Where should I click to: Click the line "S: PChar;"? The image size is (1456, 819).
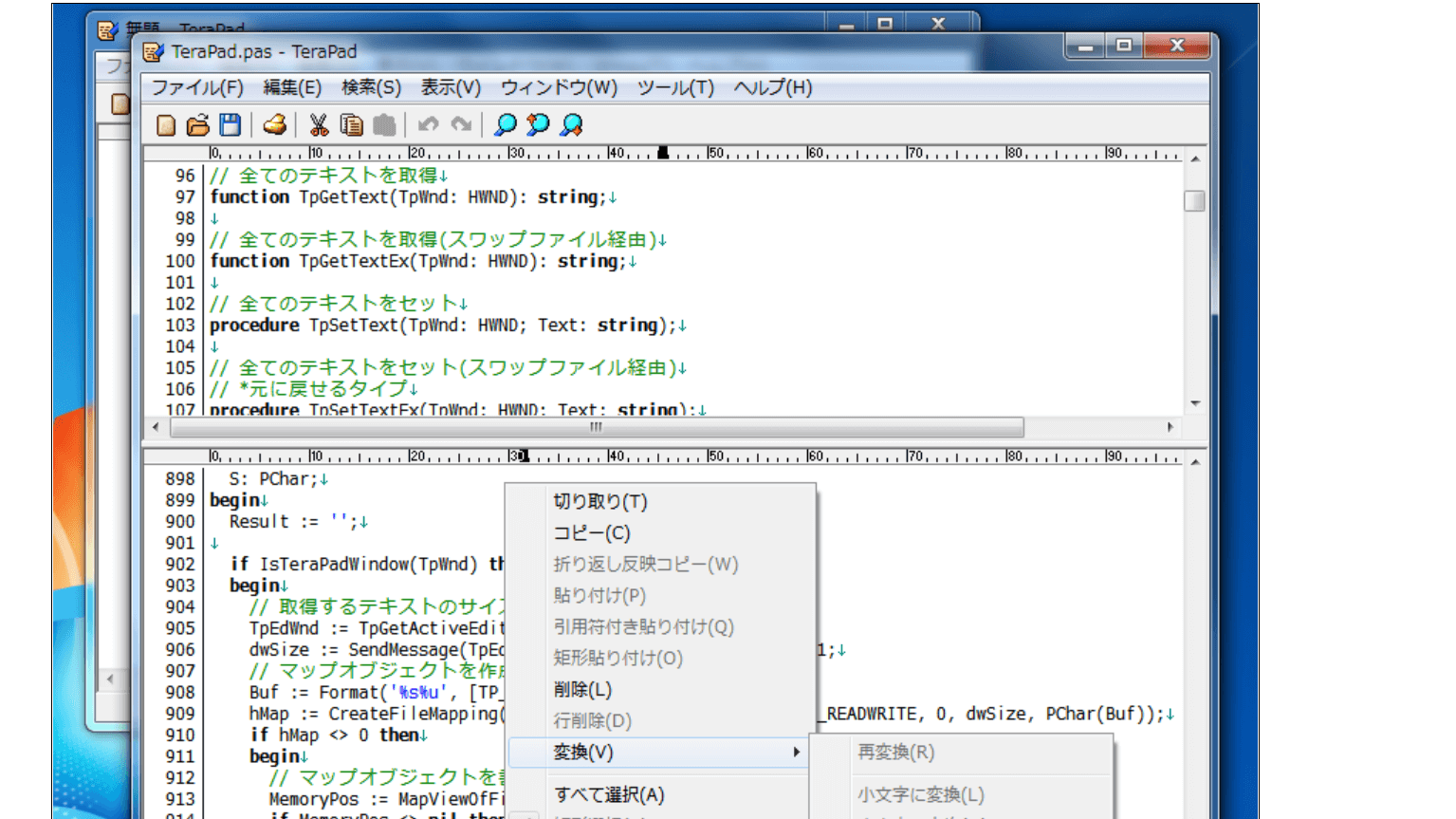point(272,479)
